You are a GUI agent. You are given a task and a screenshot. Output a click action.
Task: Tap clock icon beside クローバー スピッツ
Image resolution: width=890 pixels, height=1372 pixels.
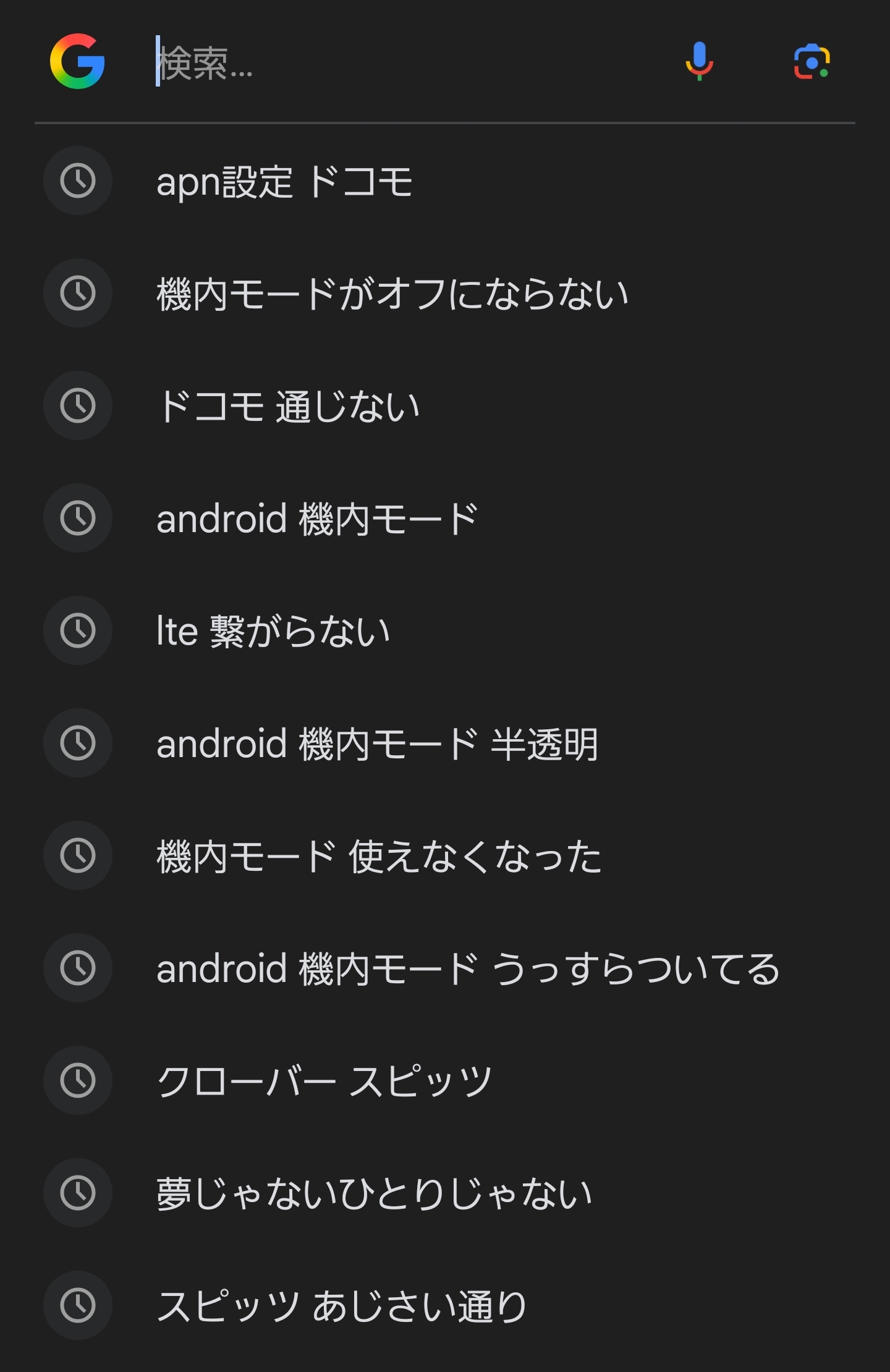(78, 1080)
